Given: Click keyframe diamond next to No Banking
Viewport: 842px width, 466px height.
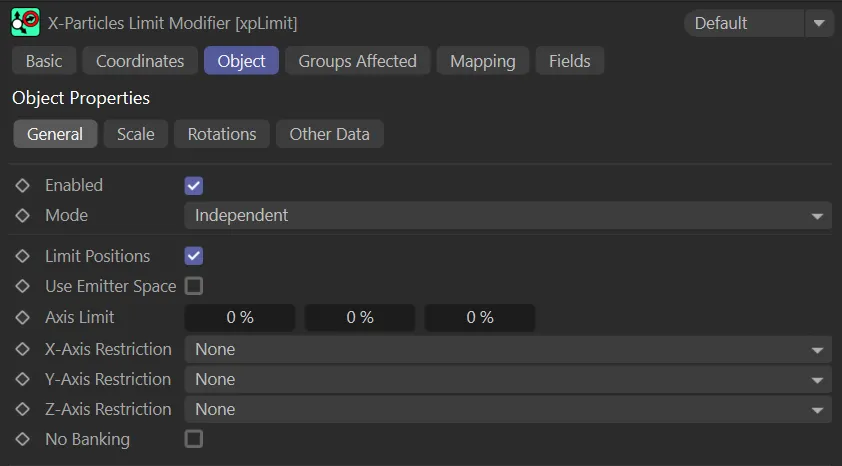Looking at the screenshot, I should (x=23, y=440).
